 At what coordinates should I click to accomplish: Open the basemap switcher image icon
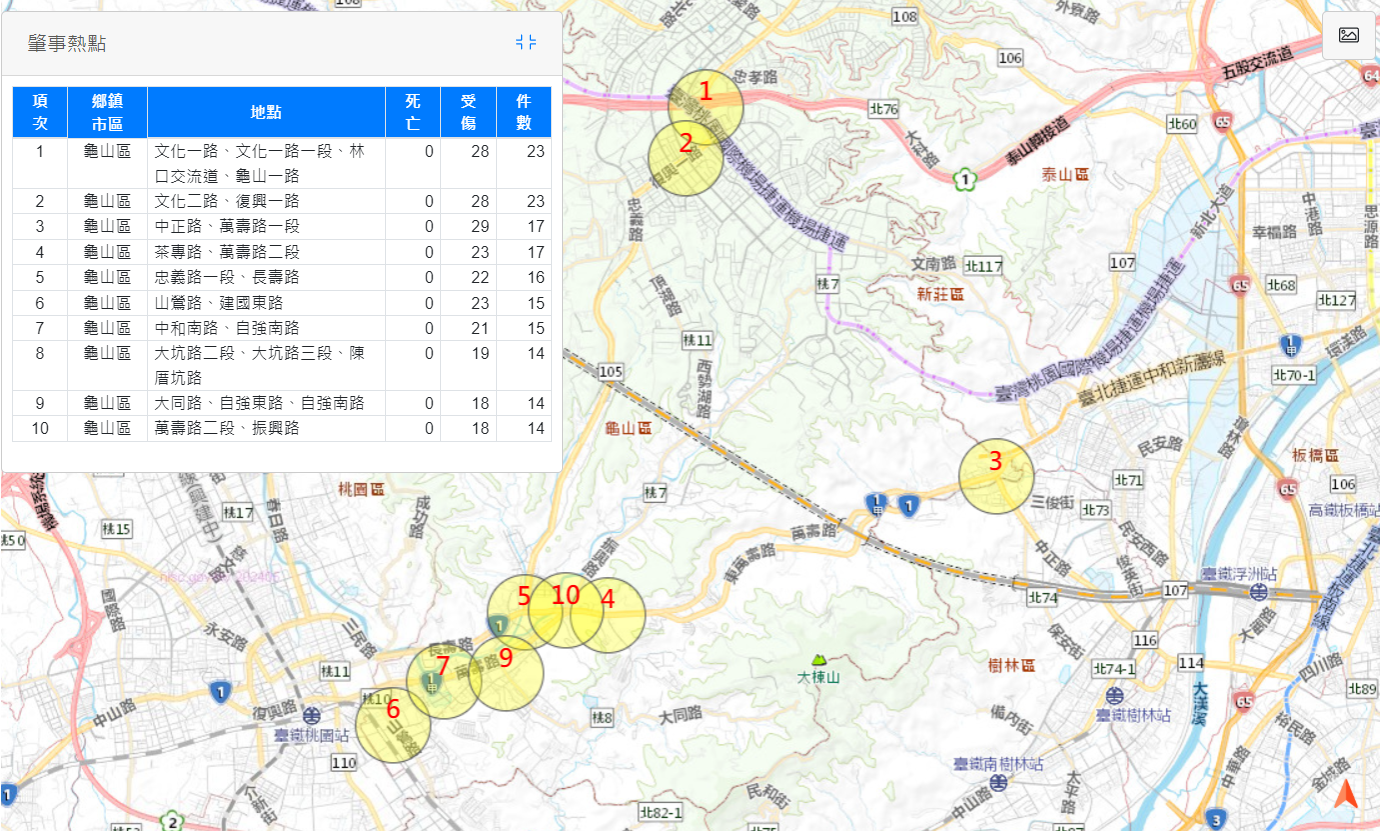[1348, 35]
